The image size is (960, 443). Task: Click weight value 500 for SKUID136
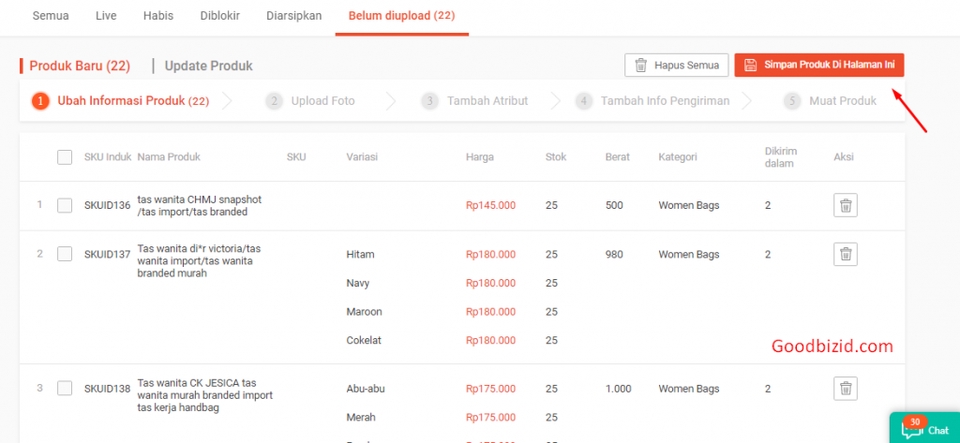[614, 206]
